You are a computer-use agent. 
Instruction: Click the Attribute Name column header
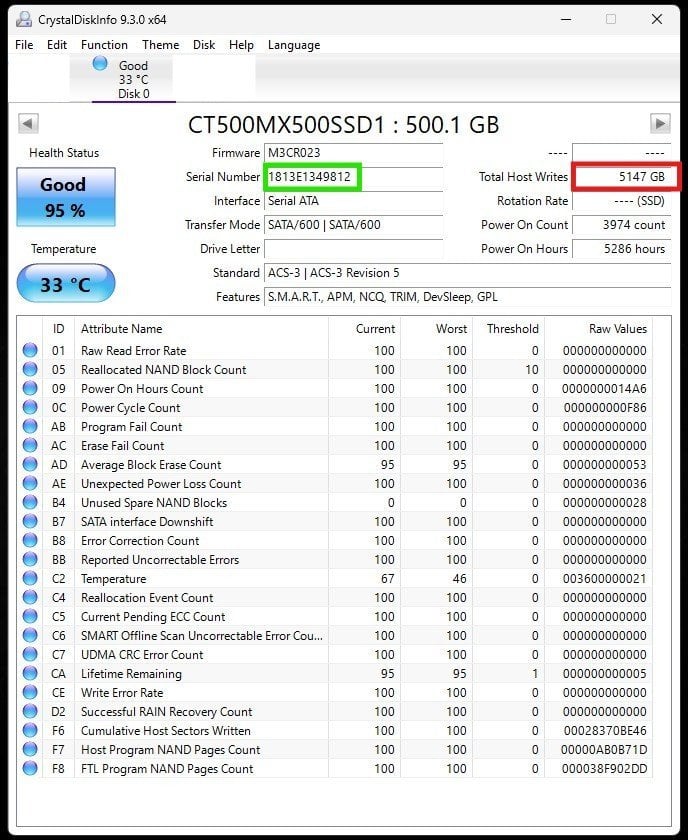pos(201,328)
